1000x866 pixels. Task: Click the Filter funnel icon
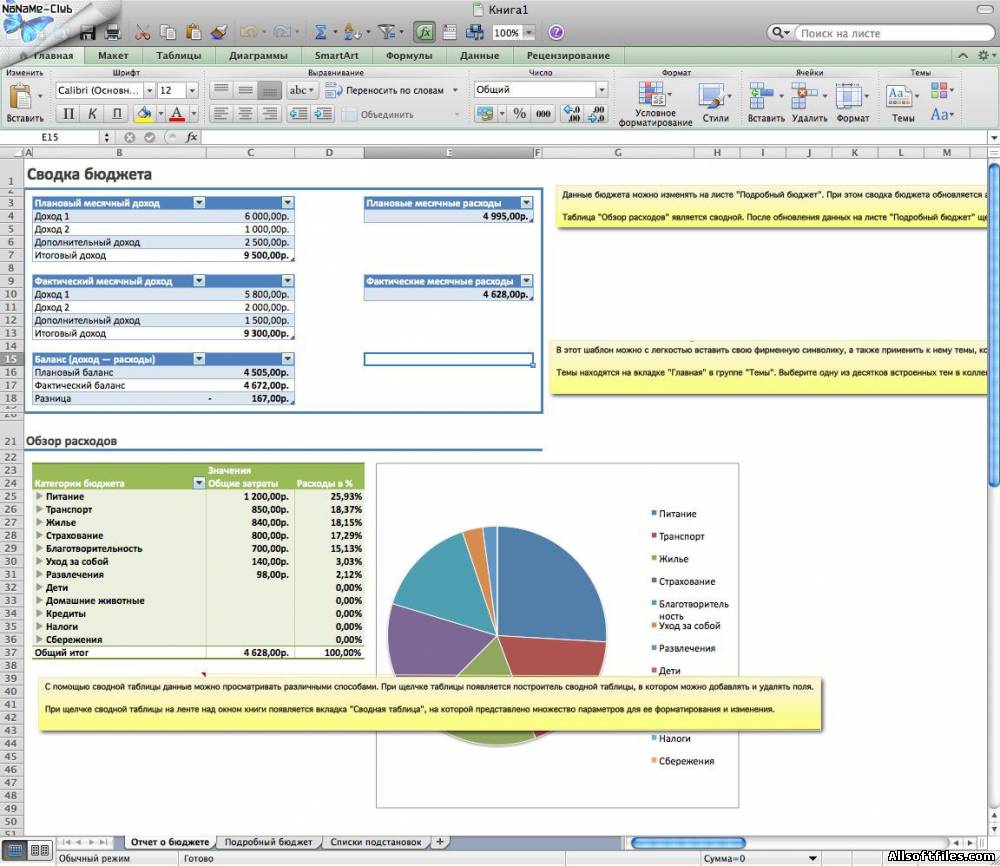[x=387, y=32]
